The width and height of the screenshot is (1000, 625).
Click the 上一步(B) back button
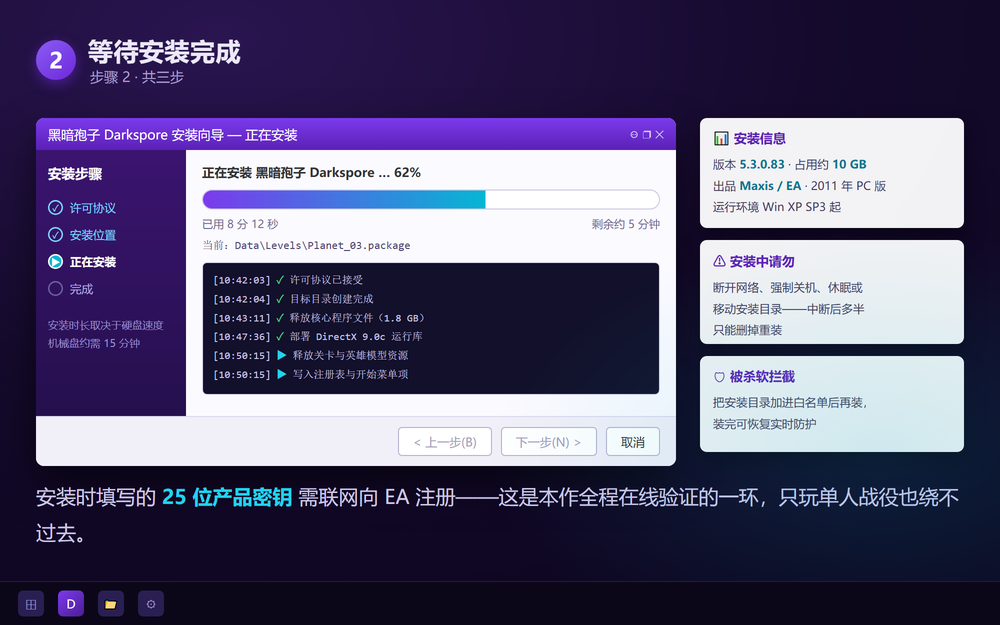pos(445,441)
